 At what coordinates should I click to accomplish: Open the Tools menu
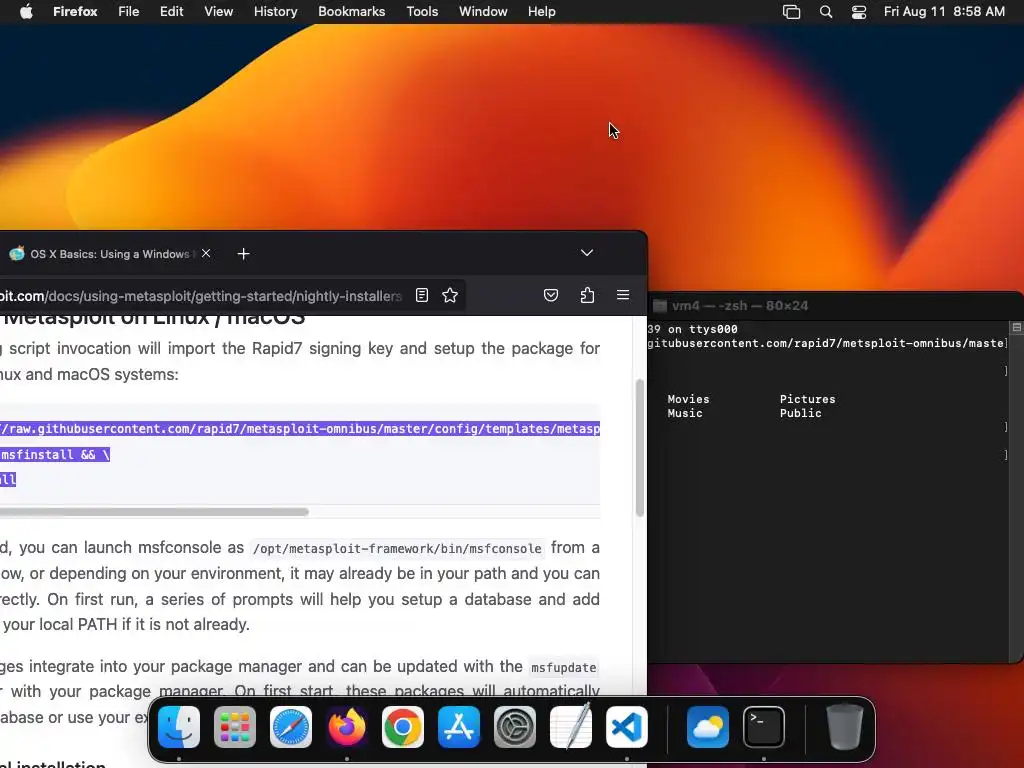pos(422,11)
